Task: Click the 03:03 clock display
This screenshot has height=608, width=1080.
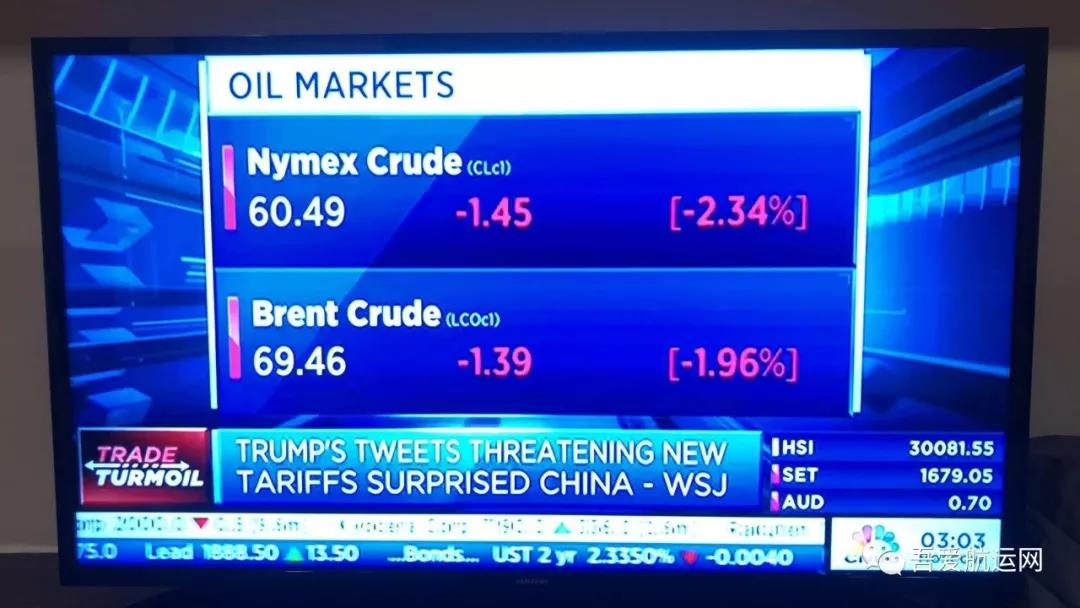Action: tap(953, 538)
